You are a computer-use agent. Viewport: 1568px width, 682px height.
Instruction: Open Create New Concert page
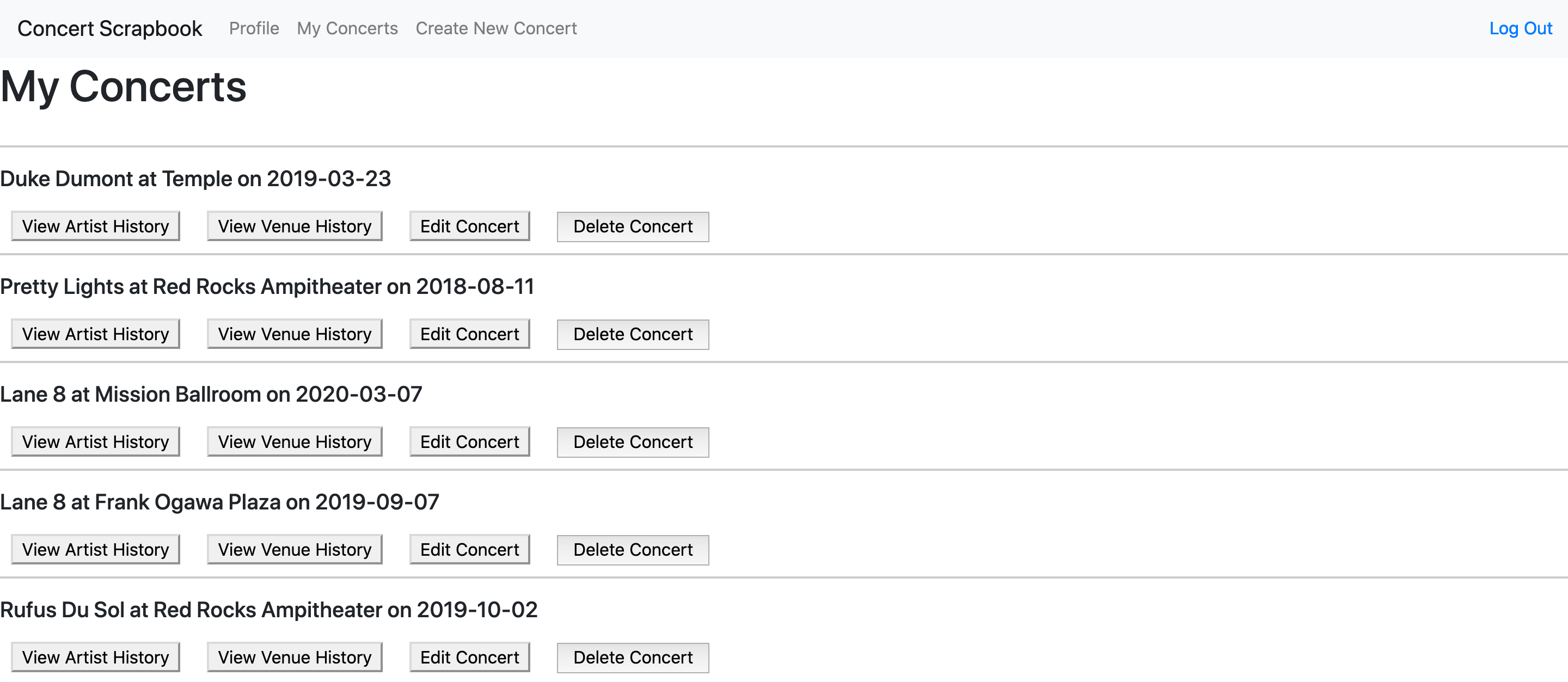495,29
